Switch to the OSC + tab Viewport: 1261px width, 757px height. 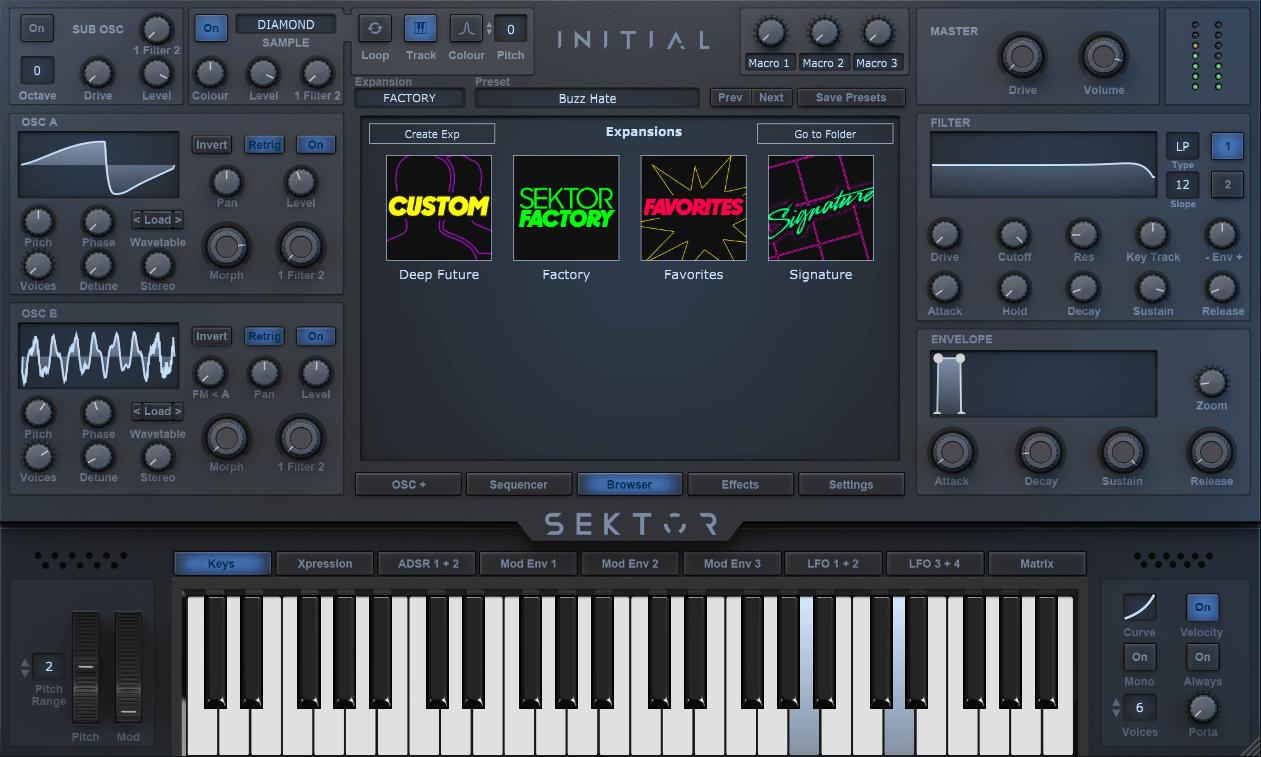(408, 485)
